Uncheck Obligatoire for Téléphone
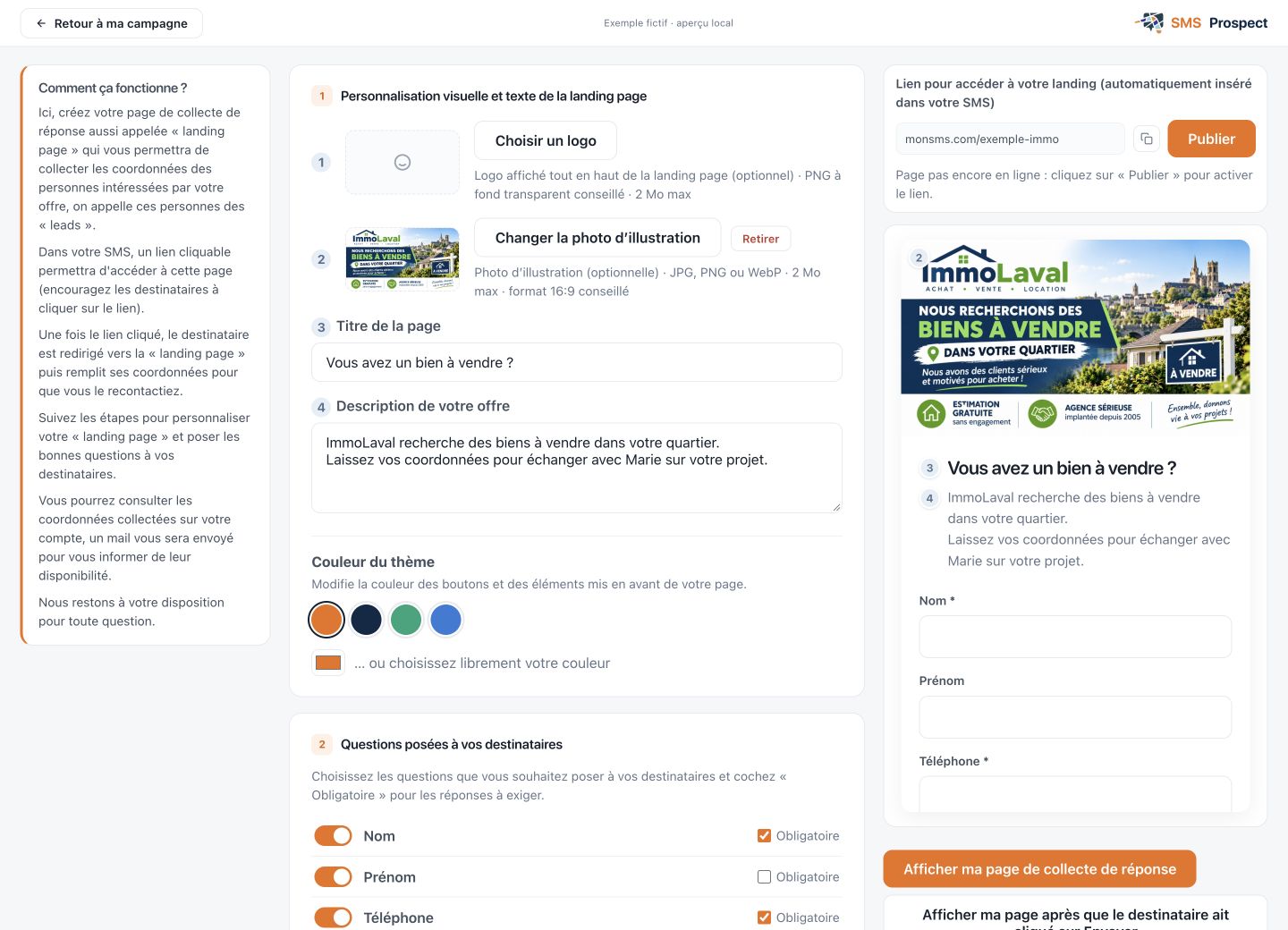The width and height of the screenshot is (1288, 930). tap(764, 917)
